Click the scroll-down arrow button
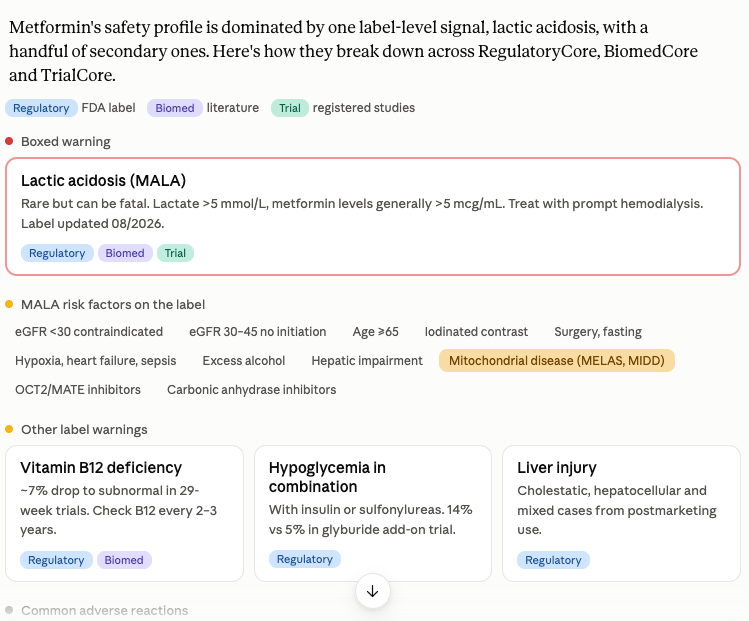 [373, 591]
